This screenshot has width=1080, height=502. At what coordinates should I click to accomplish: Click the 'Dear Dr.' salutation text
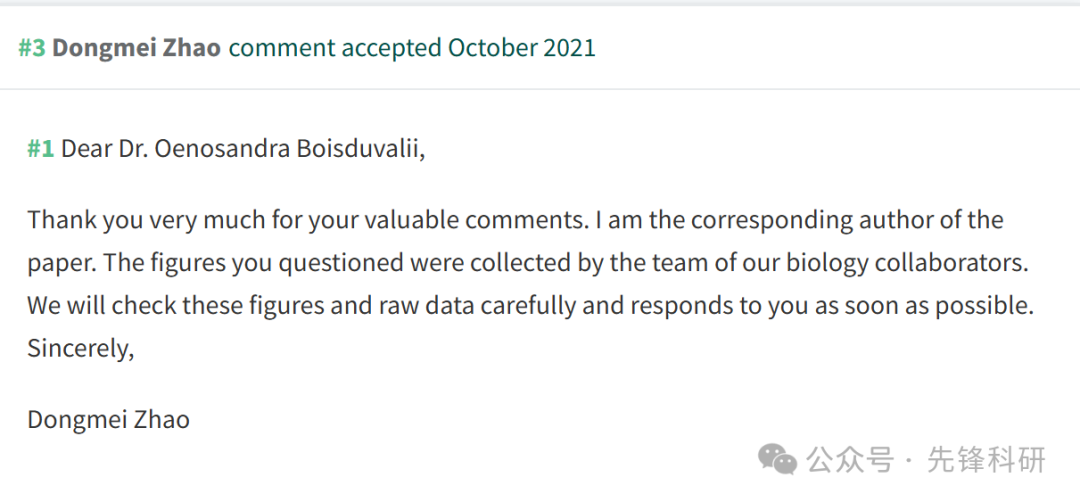(x=104, y=149)
